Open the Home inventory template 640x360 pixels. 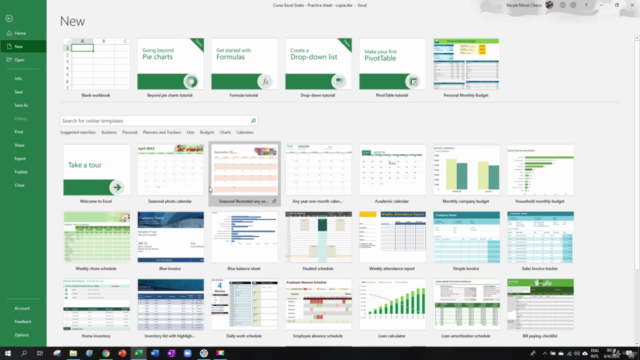[x=96, y=309]
